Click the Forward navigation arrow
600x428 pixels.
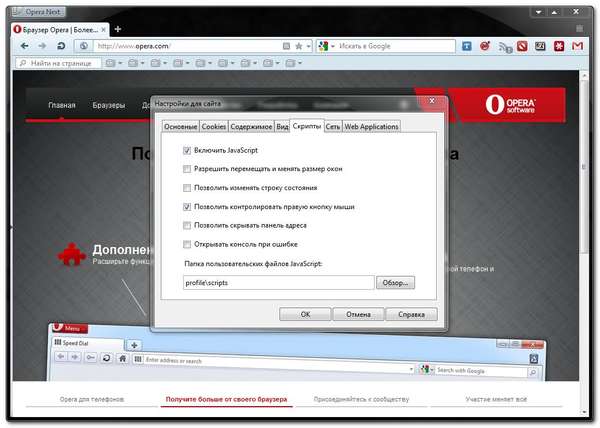(x=41, y=46)
